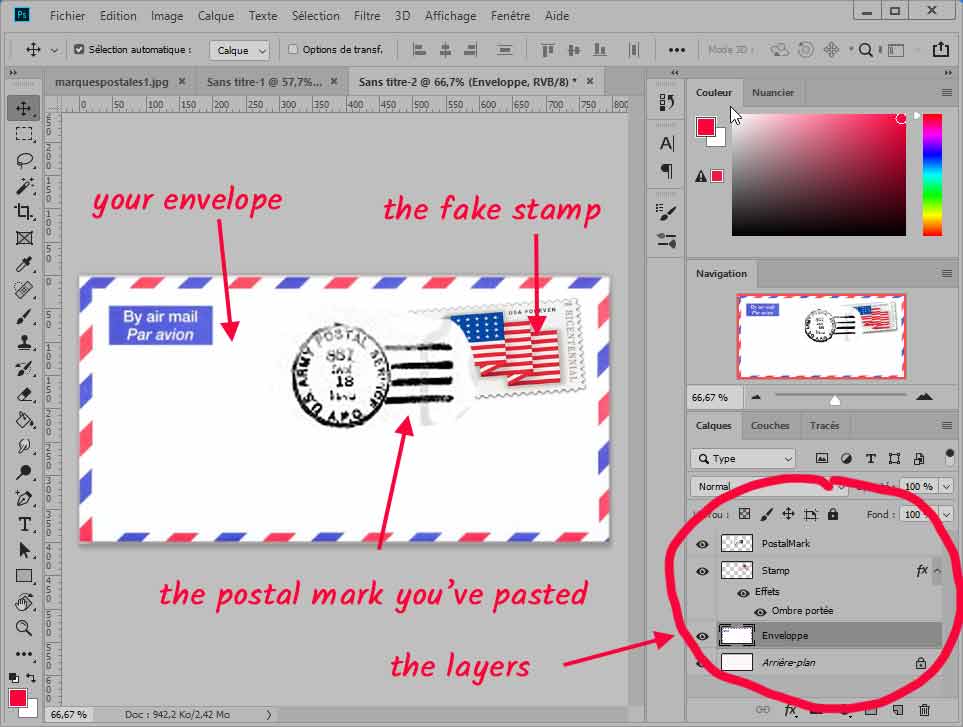The height and width of the screenshot is (727, 963).
Task: Open the Fichier menu
Action: 68,16
